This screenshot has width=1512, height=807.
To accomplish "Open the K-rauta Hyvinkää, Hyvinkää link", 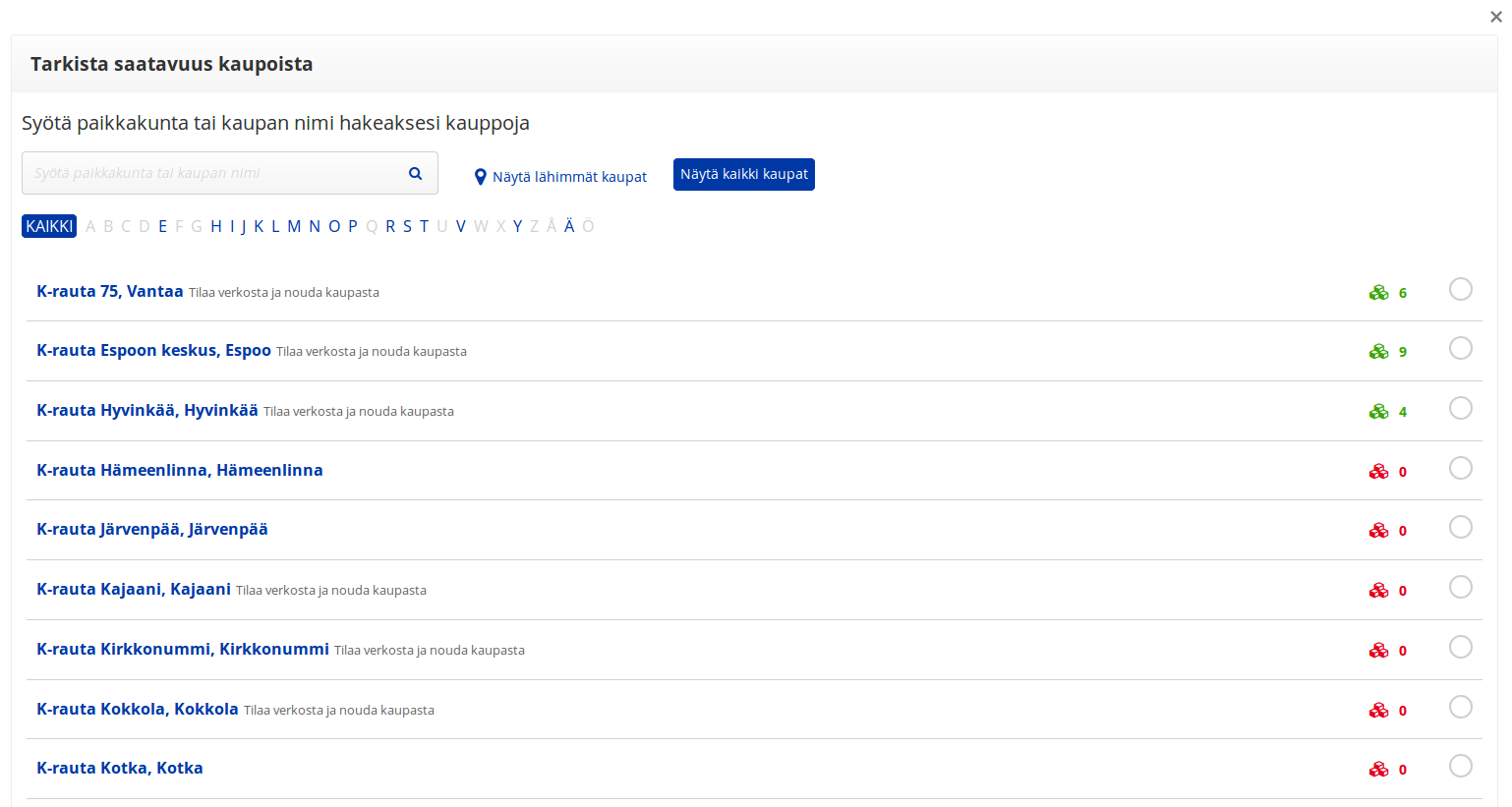I will [147, 410].
